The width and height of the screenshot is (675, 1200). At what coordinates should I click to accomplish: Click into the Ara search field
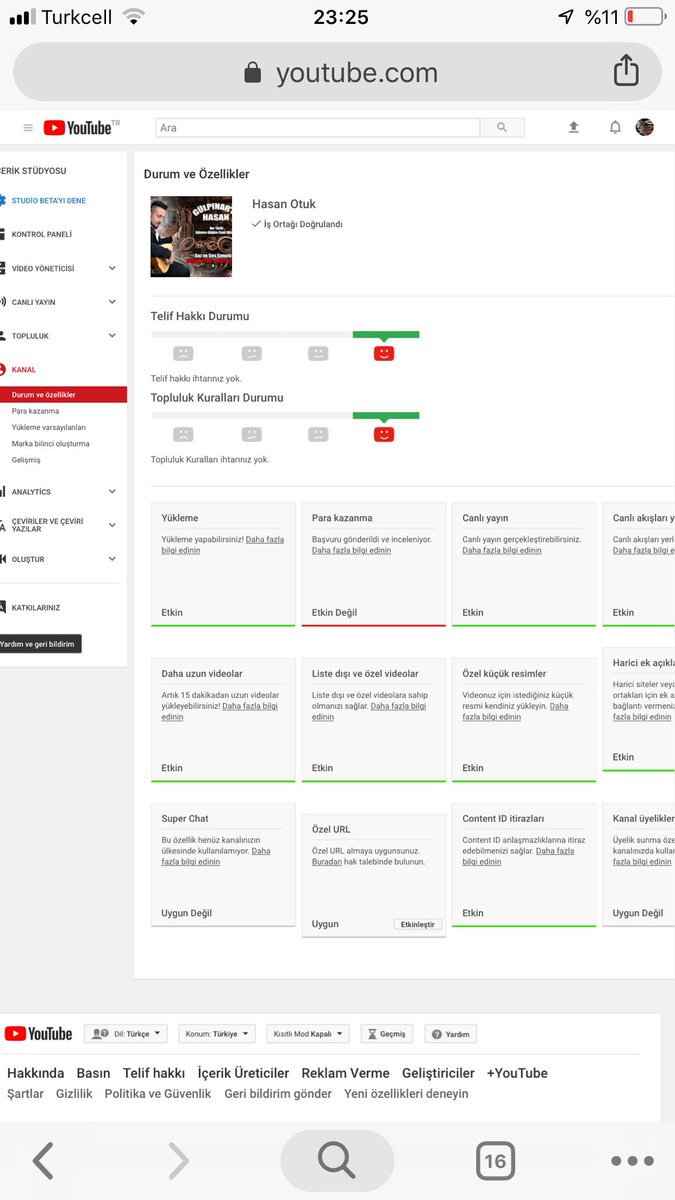[x=318, y=128]
